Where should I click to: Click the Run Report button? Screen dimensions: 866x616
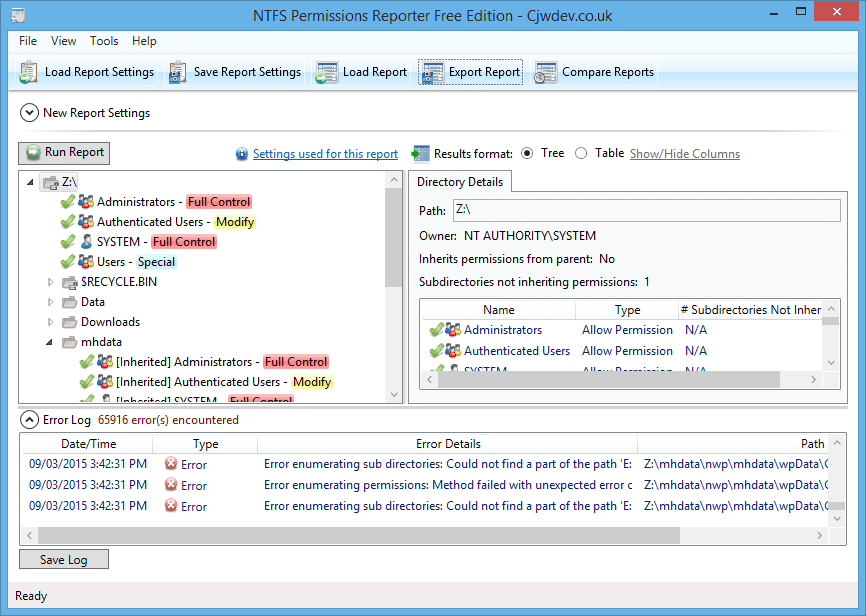[64, 152]
